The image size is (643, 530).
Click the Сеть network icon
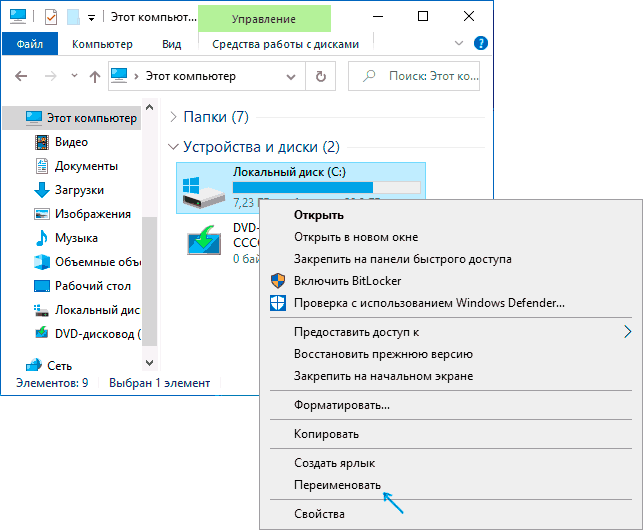point(34,365)
